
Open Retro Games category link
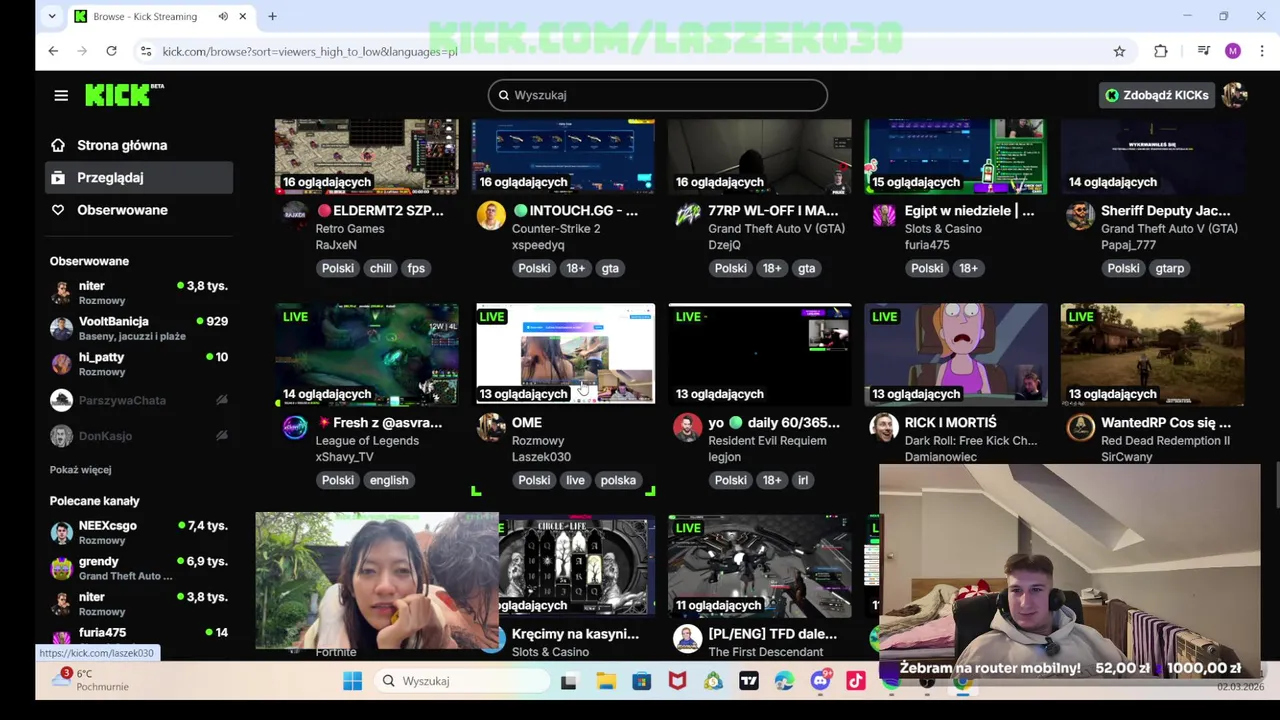click(x=350, y=229)
